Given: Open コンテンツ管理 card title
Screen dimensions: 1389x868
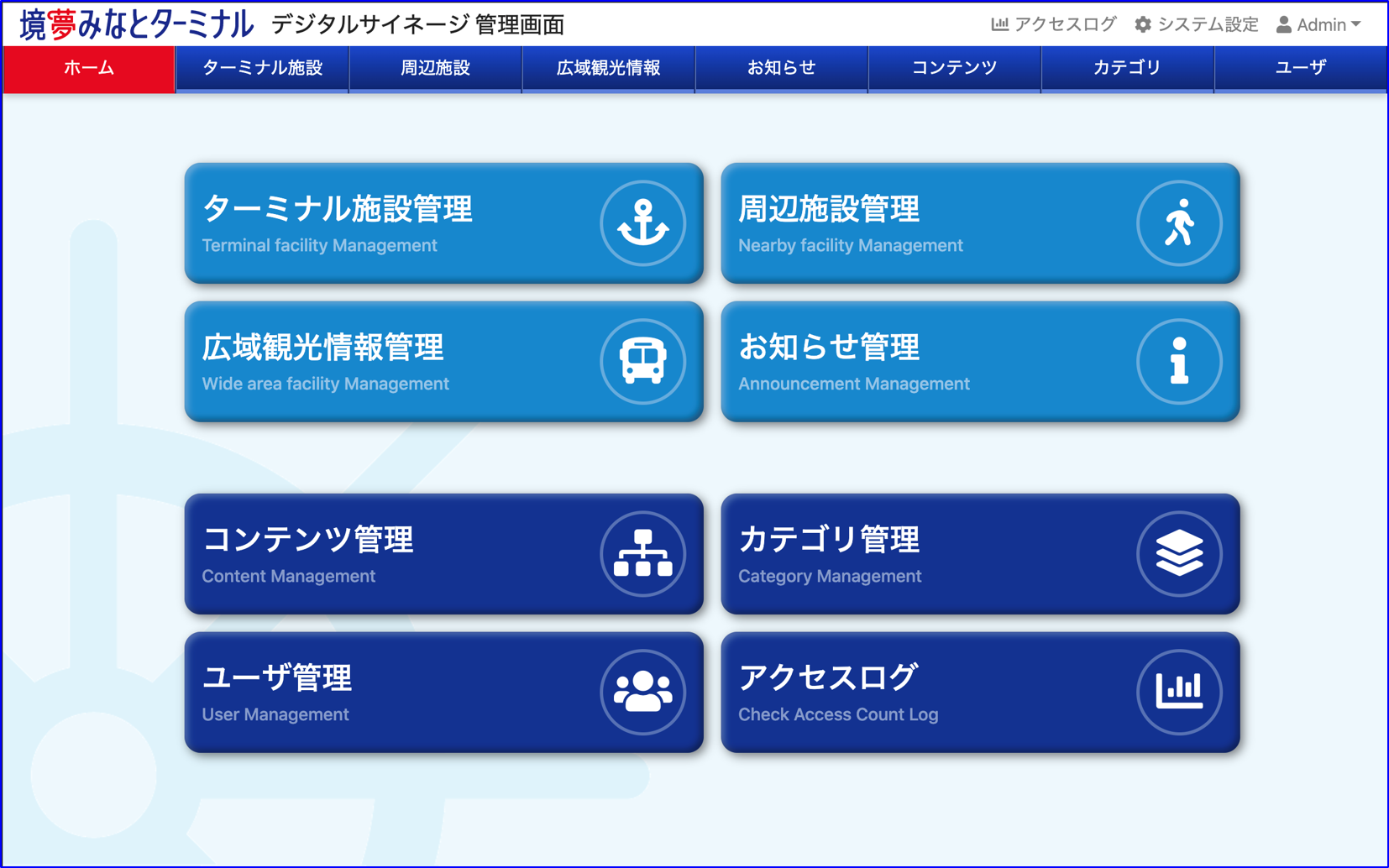Looking at the screenshot, I should [x=308, y=540].
